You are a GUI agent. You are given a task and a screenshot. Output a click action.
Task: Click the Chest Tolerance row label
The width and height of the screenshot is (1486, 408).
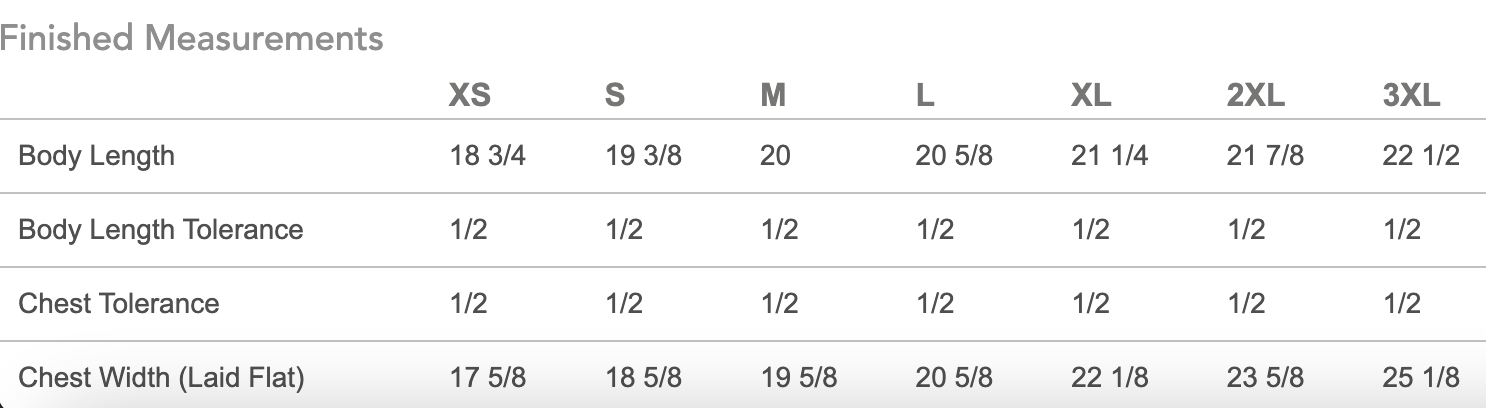(x=118, y=304)
